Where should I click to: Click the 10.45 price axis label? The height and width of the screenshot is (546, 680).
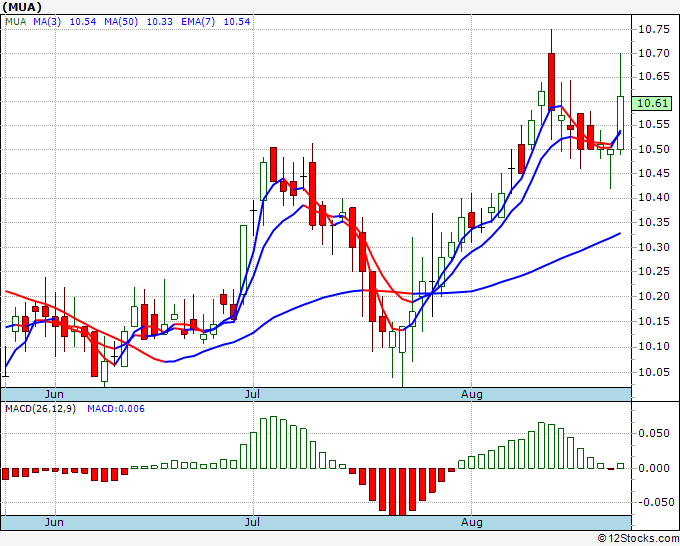click(x=654, y=173)
